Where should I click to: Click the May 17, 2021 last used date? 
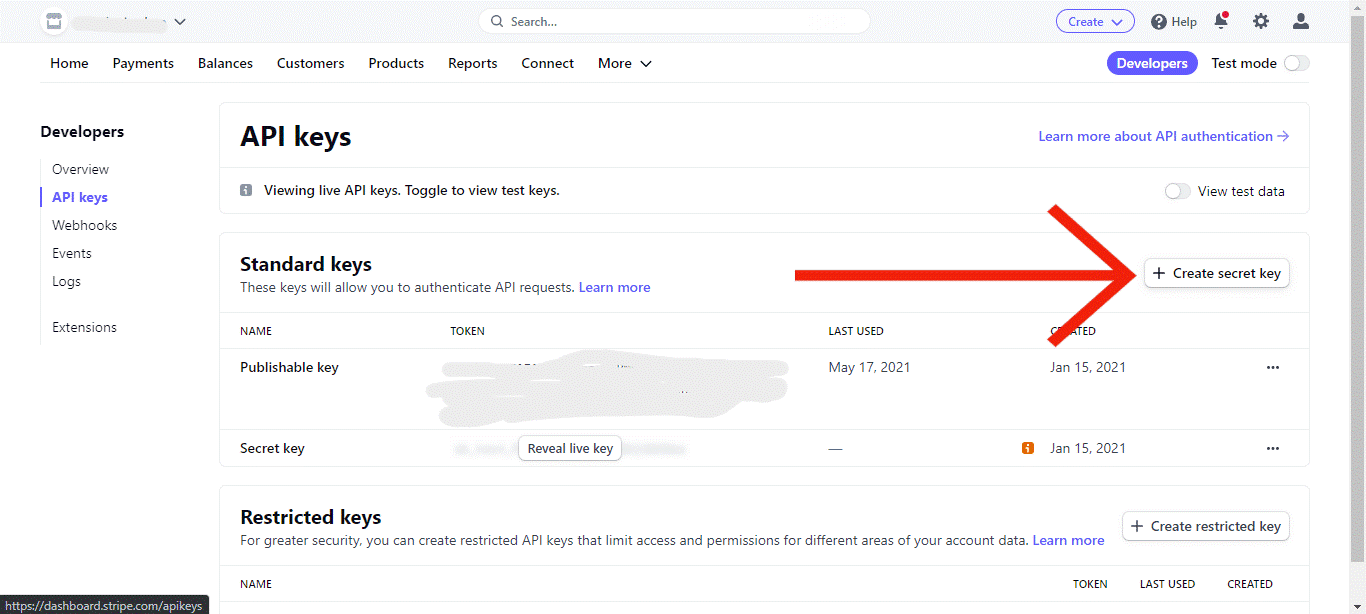coord(869,367)
